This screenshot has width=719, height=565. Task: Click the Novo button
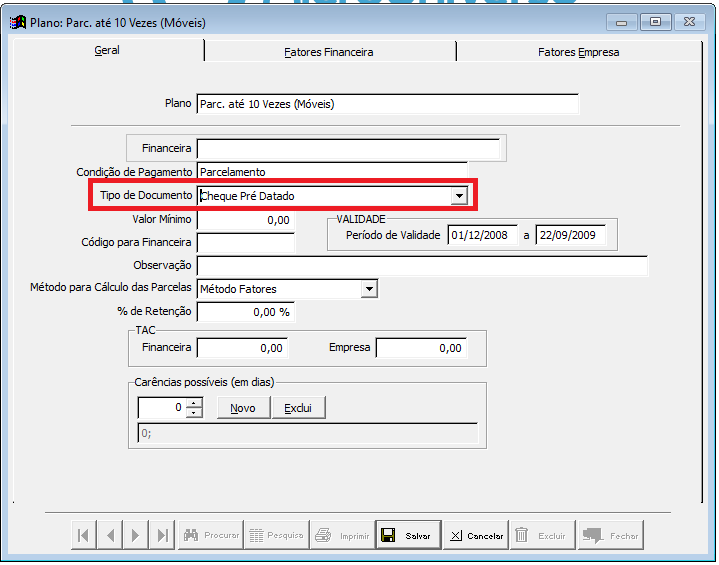(x=243, y=408)
